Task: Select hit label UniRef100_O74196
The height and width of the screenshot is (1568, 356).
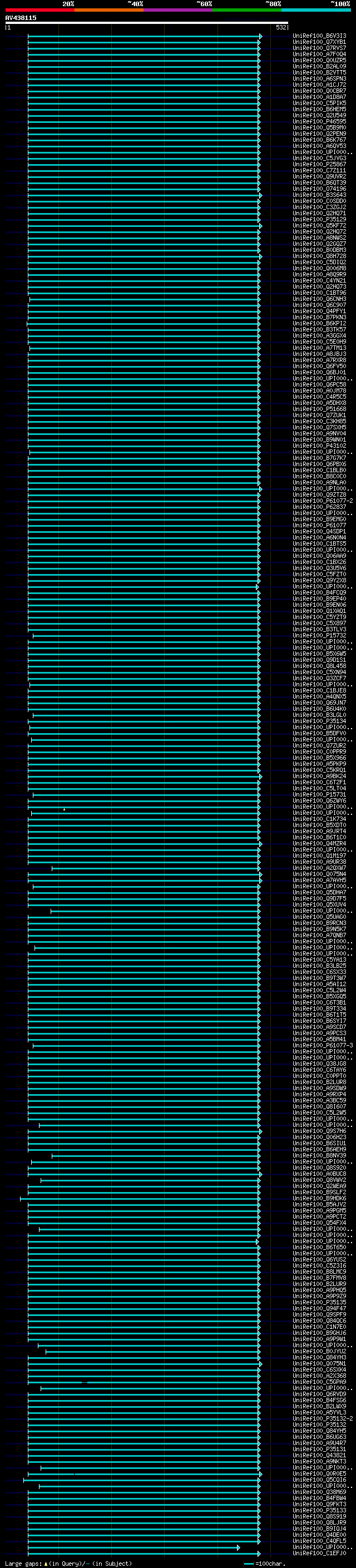Action: point(319,189)
